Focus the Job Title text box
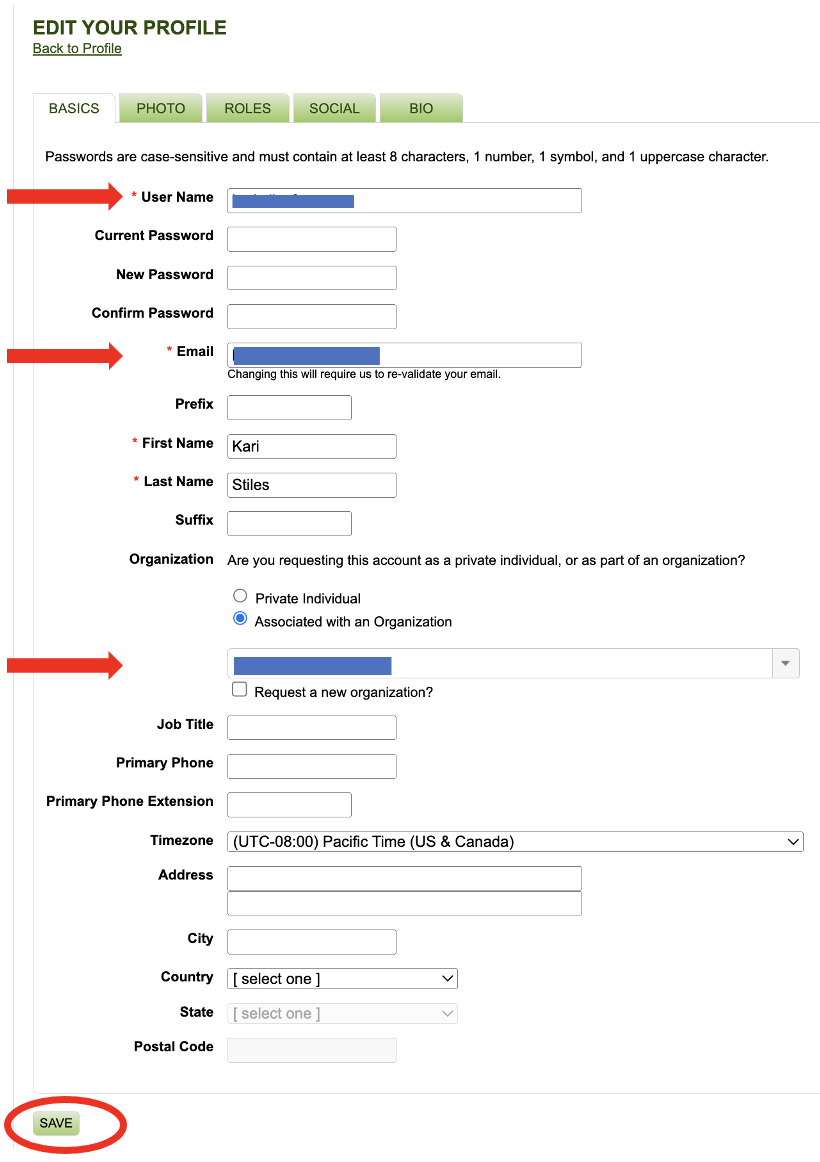Screen dimensions: 820x1162 pos(312,727)
